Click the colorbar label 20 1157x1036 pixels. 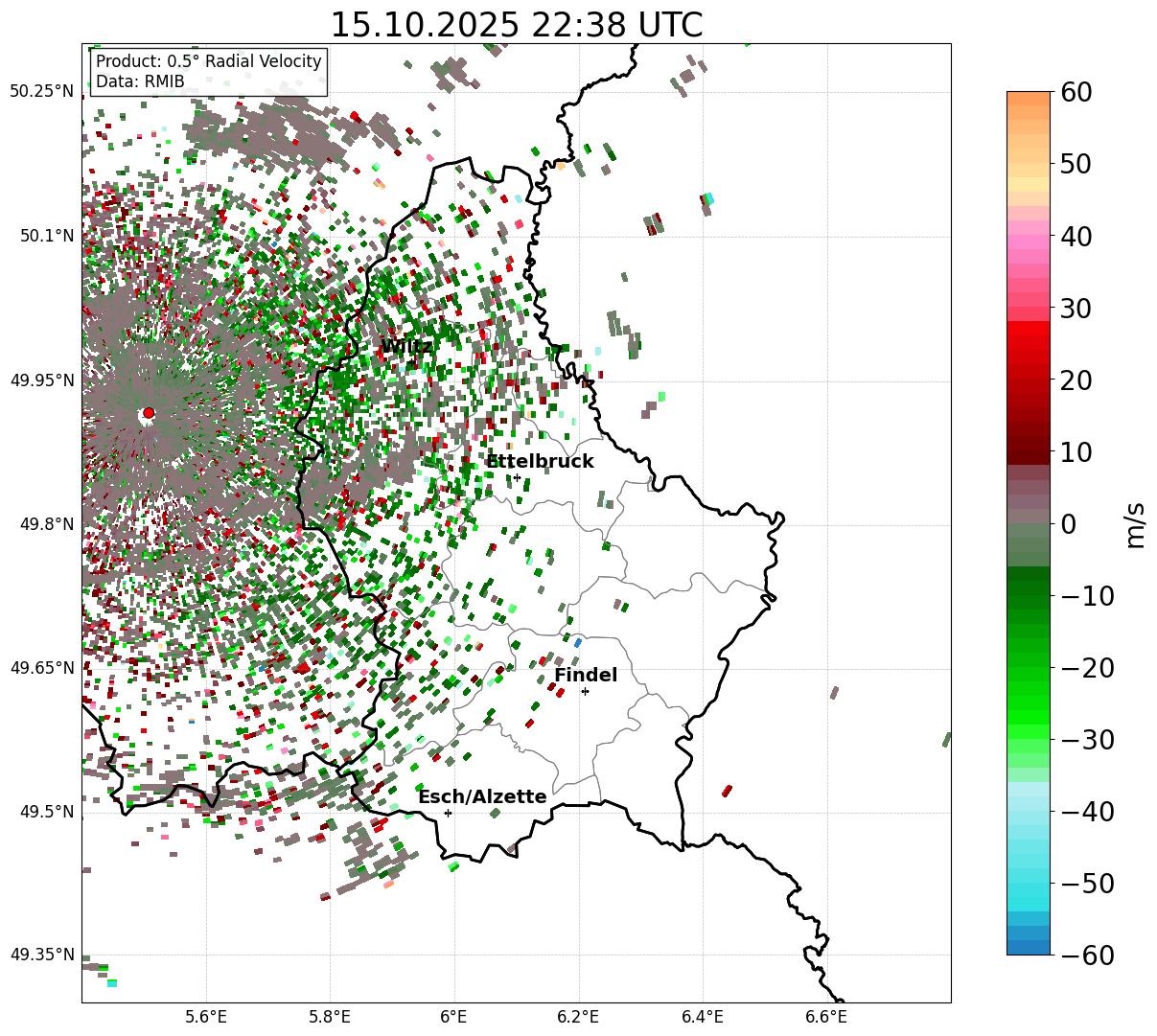(1076, 380)
